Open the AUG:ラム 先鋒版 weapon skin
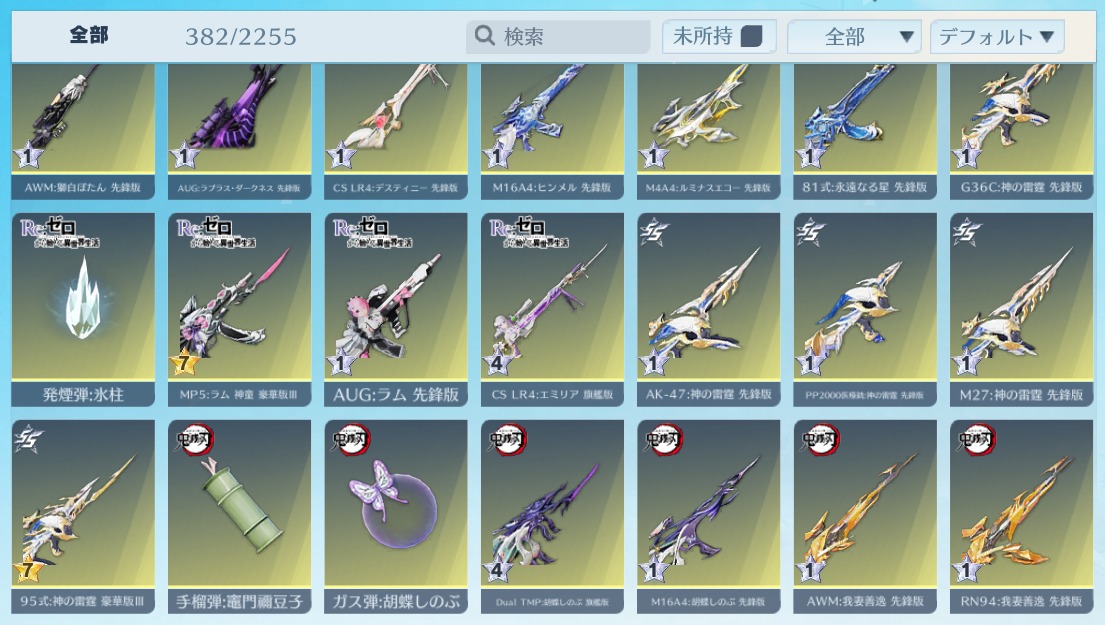Screen dimensions: 1105x625 [x=396, y=310]
